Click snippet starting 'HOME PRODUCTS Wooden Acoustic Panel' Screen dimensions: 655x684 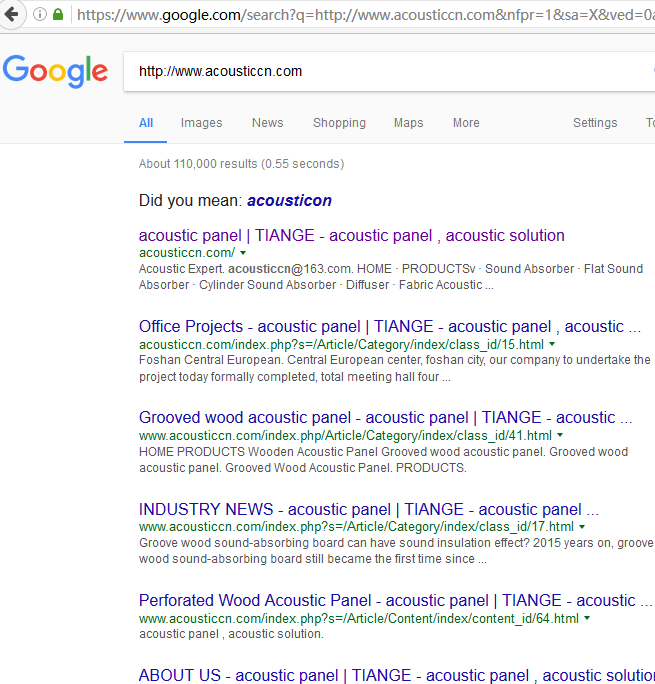coord(384,460)
